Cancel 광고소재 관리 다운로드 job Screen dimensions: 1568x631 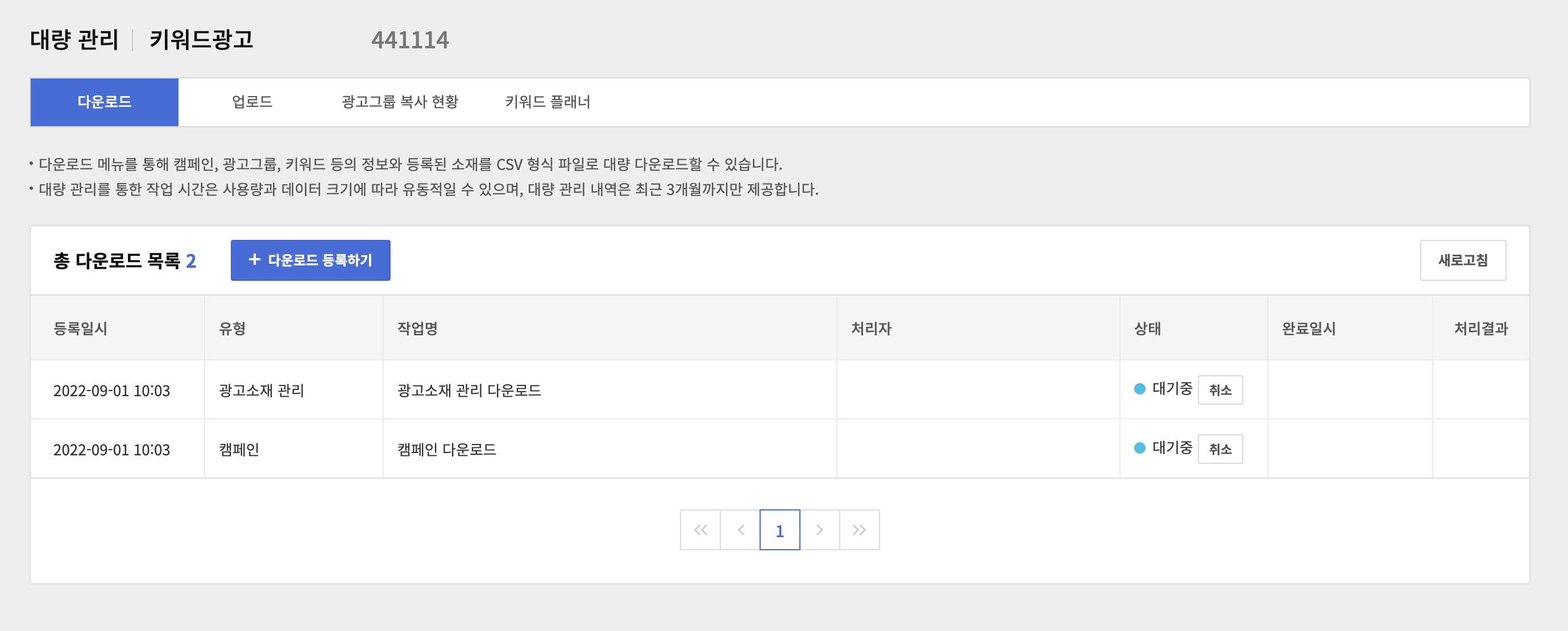point(1220,390)
